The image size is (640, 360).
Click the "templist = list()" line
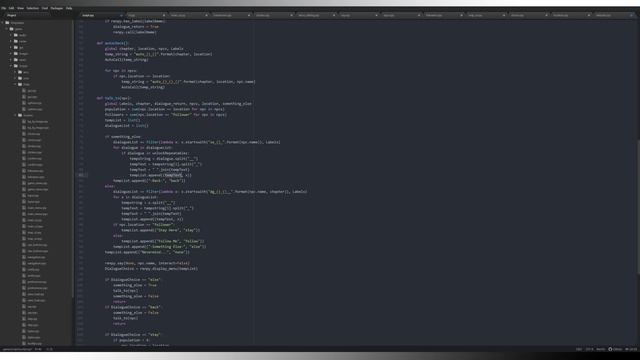[x=122, y=120]
